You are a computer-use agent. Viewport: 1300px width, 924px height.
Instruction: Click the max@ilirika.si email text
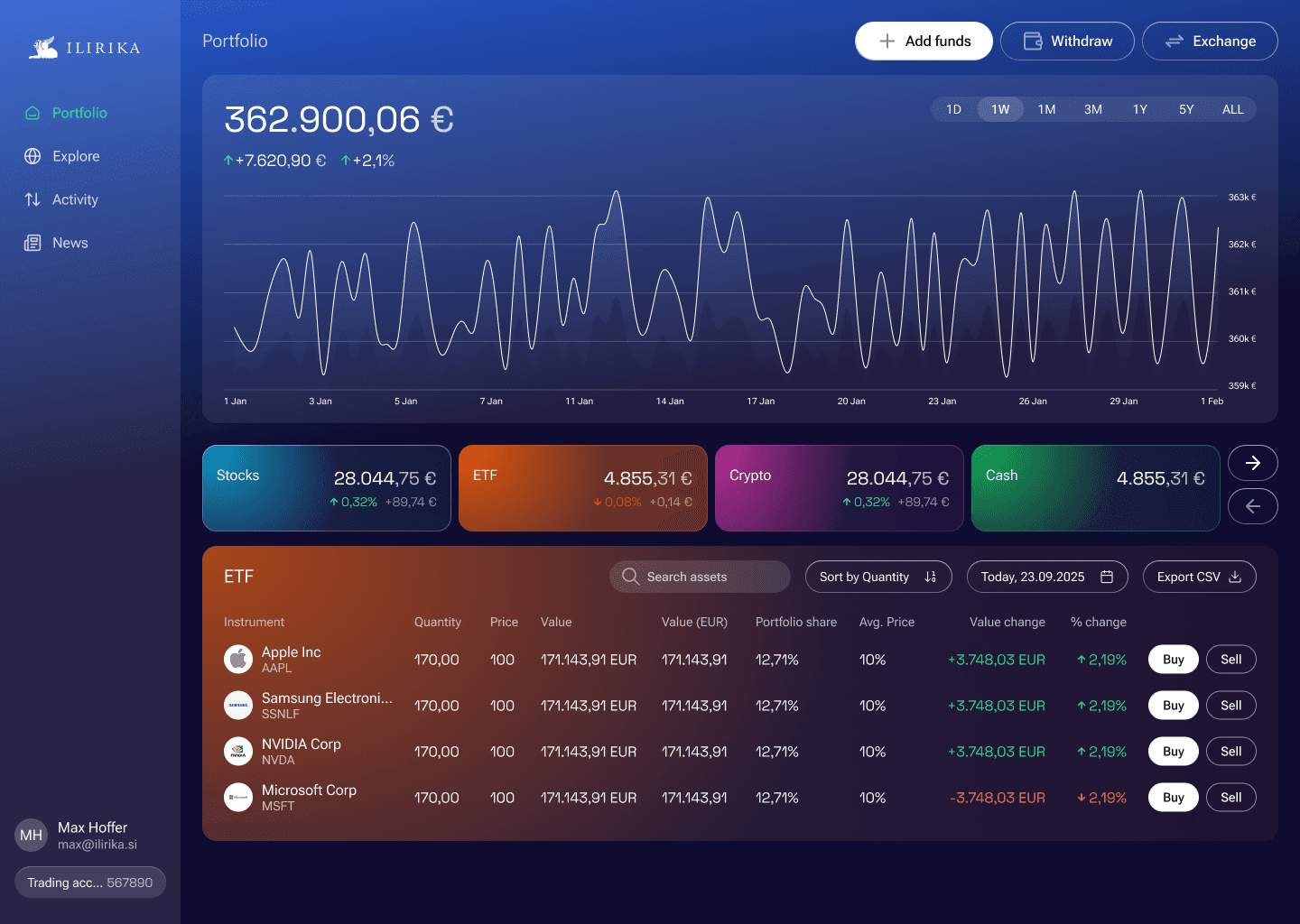pyautogui.click(x=97, y=845)
